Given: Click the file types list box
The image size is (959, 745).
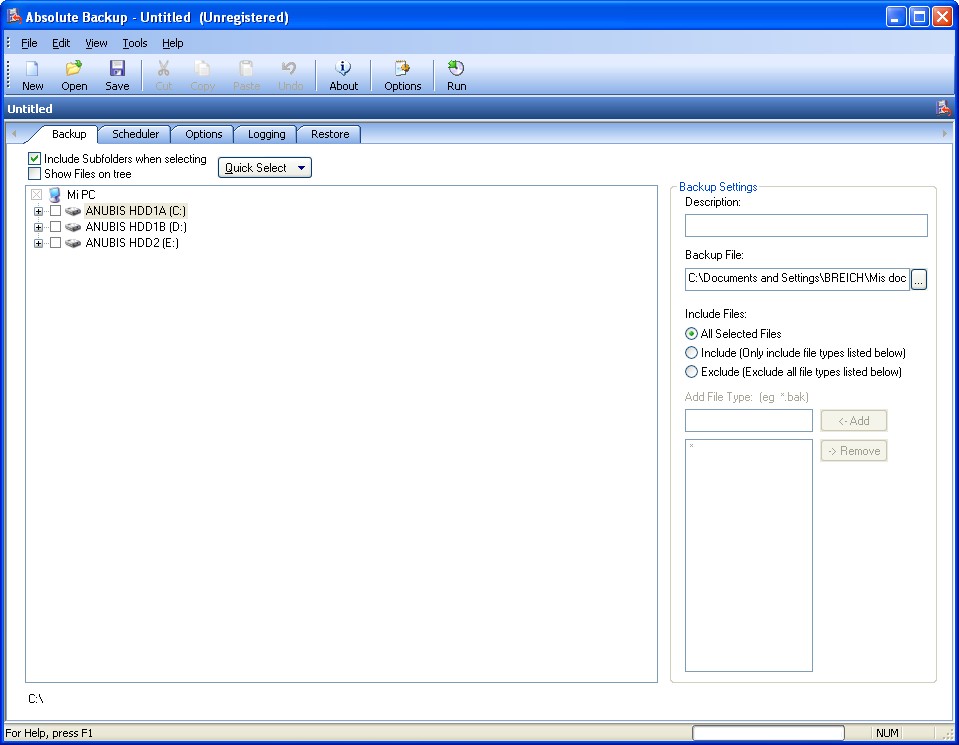Looking at the screenshot, I should point(749,555).
